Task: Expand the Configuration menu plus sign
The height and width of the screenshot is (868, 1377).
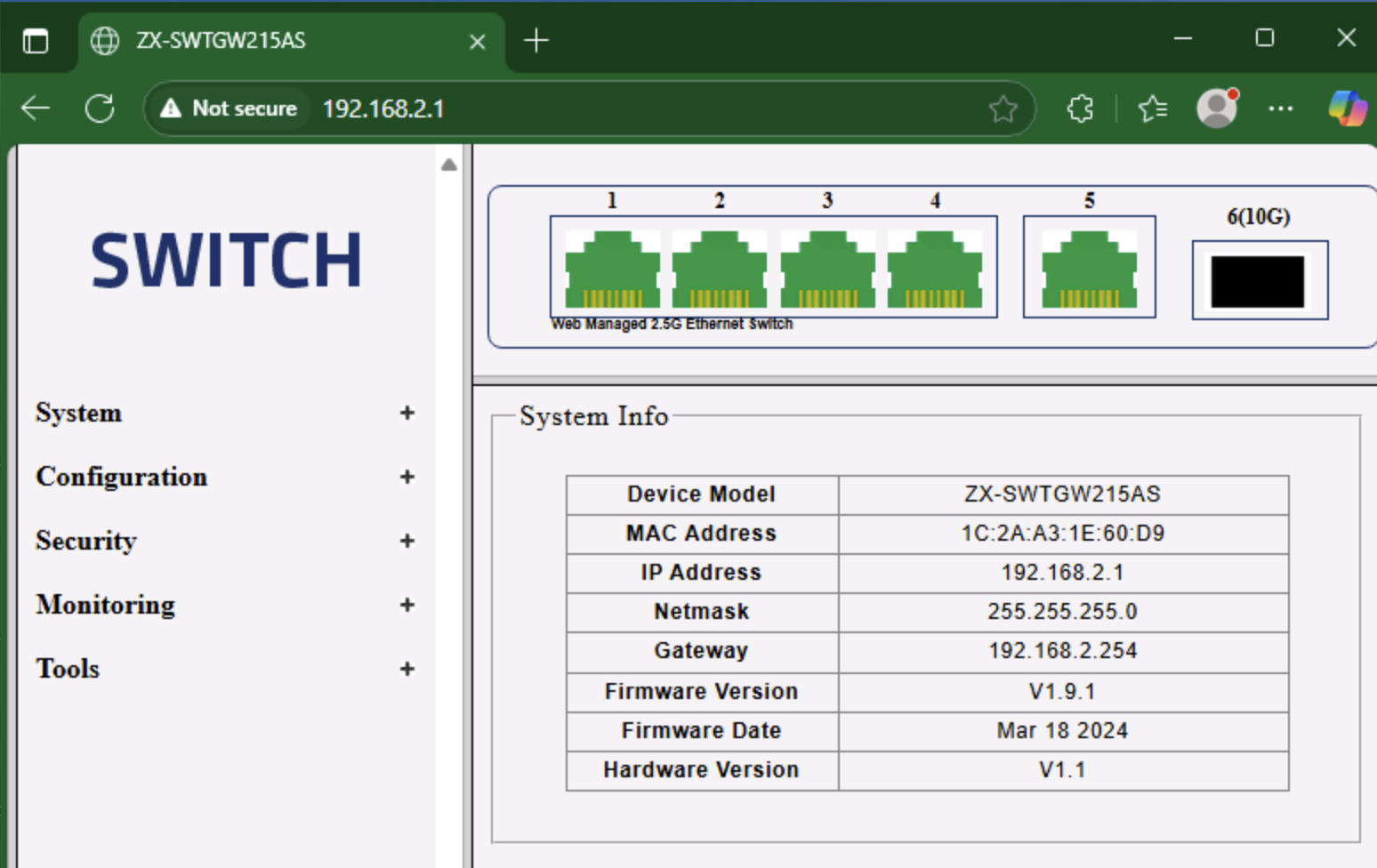Action: (407, 477)
